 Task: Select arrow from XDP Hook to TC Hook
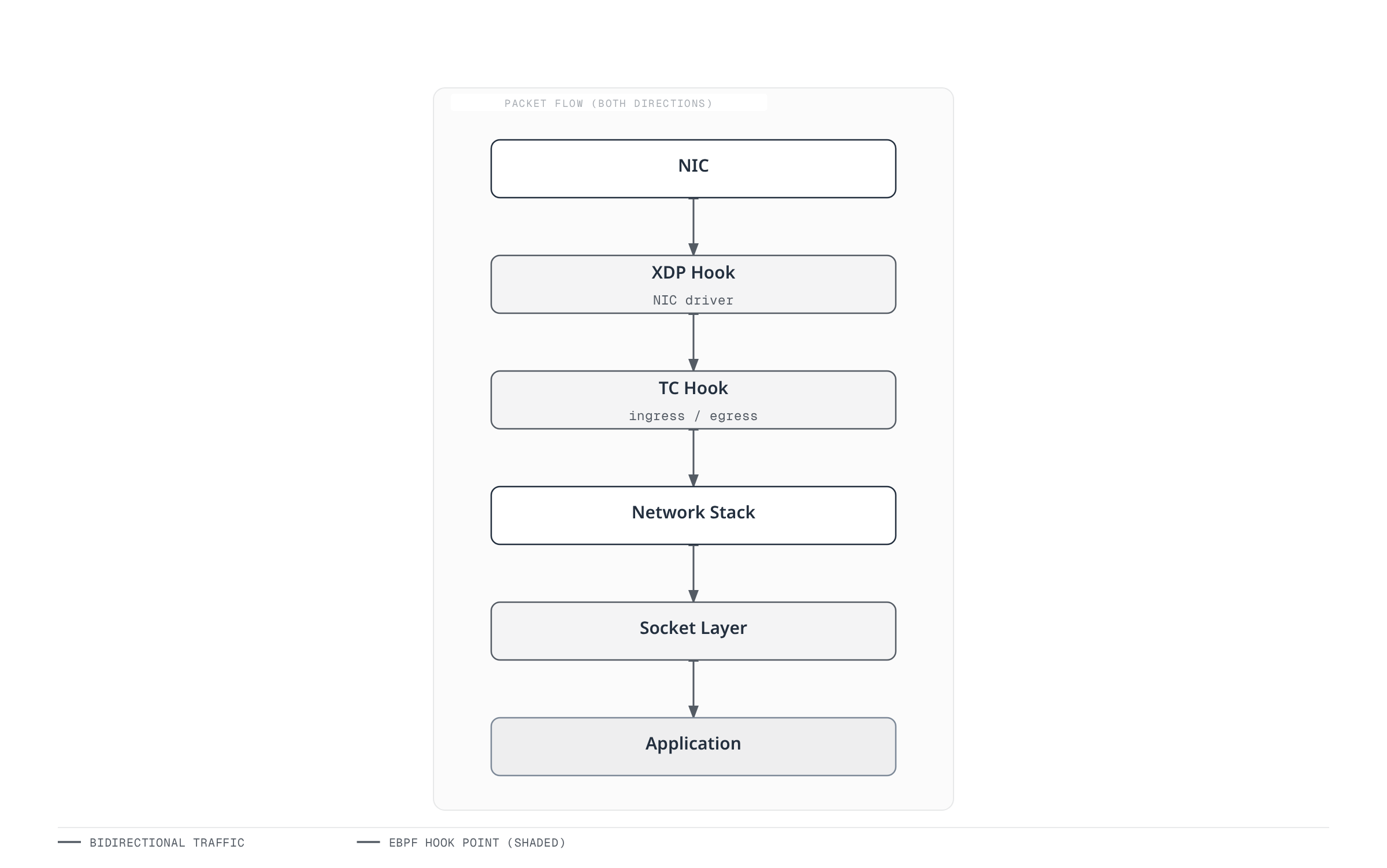click(693, 342)
